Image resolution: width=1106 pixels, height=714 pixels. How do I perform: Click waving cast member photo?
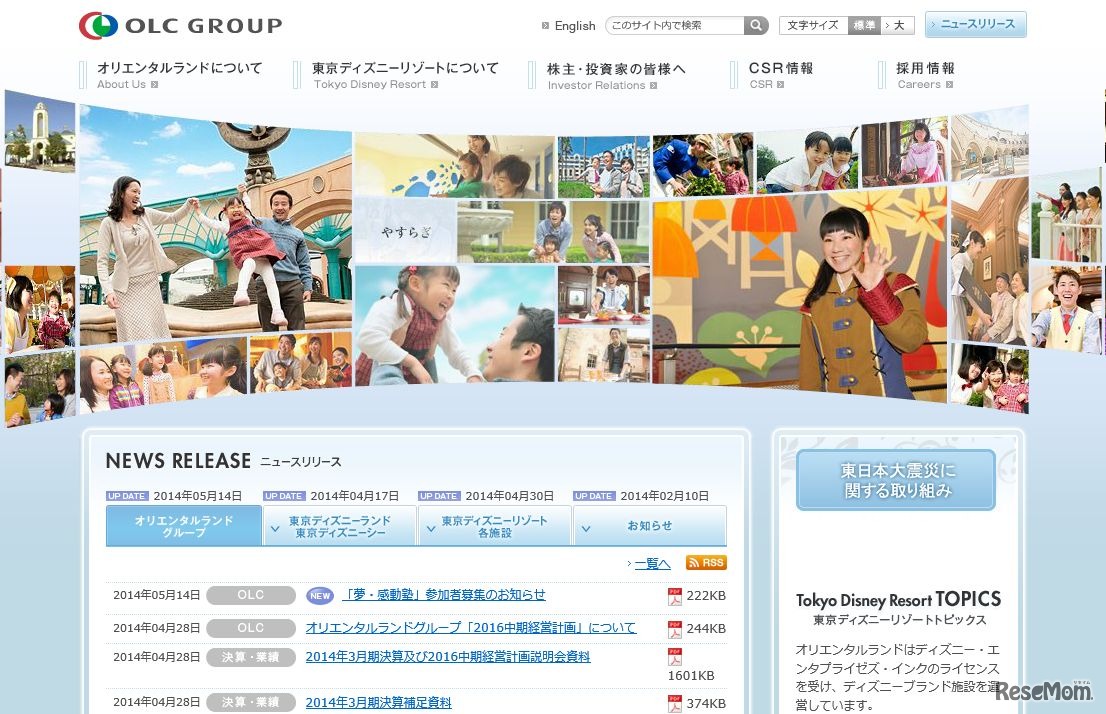click(x=799, y=296)
